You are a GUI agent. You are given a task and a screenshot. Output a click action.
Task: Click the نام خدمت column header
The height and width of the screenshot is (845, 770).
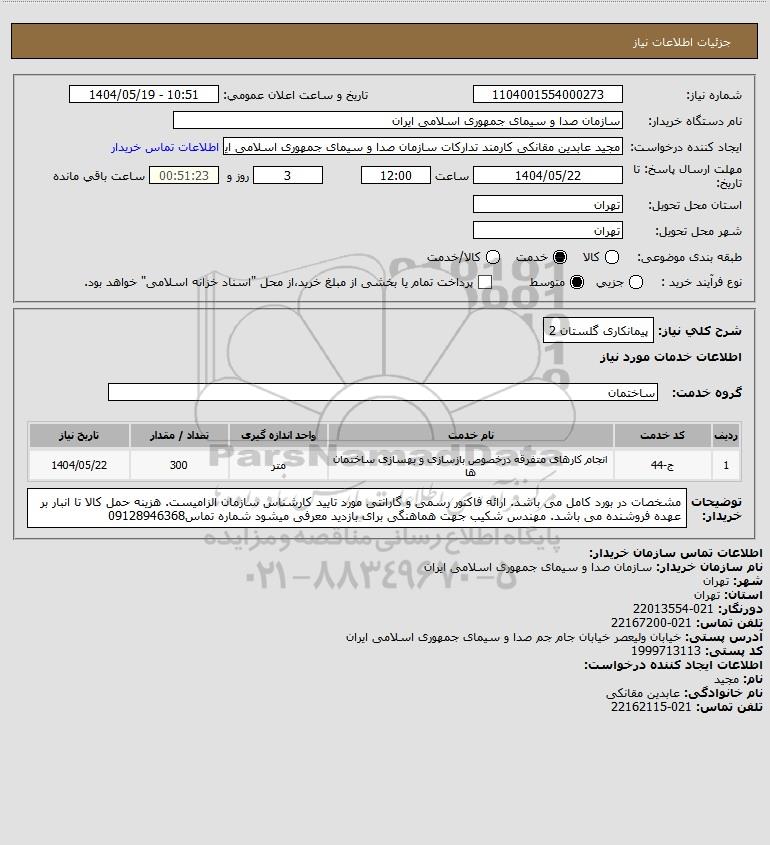(x=470, y=435)
